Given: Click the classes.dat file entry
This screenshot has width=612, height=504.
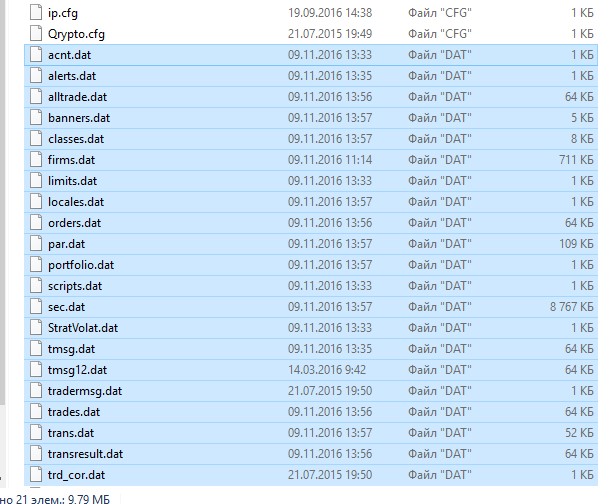Looking at the screenshot, I should pyautogui.click(x=75, y=139).
